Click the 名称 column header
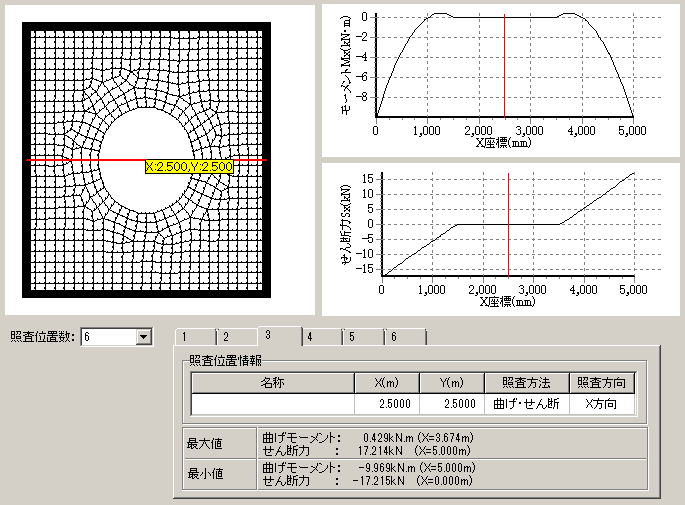 pyautogui.click(x=273, y=383)
